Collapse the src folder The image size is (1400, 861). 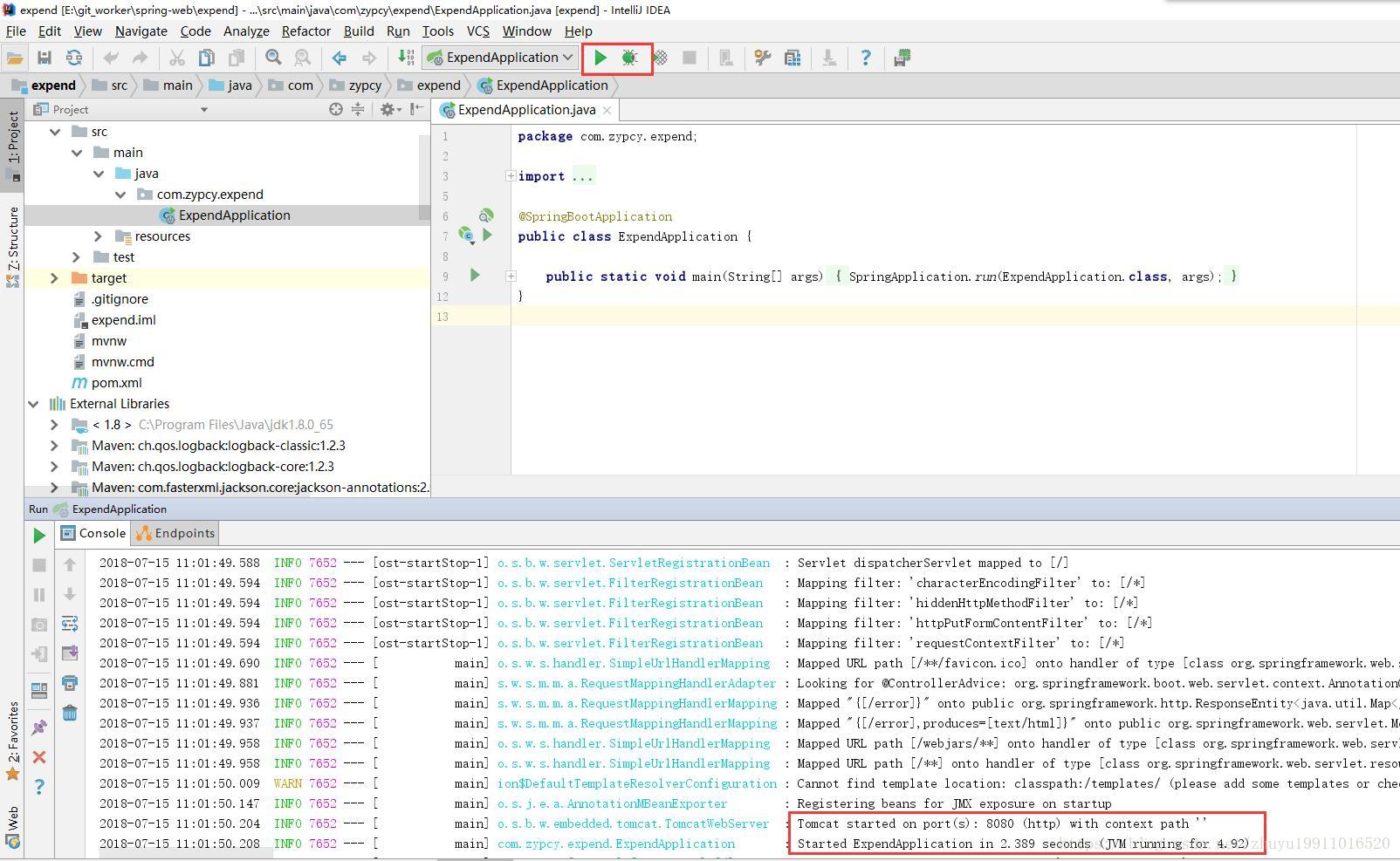55,132
